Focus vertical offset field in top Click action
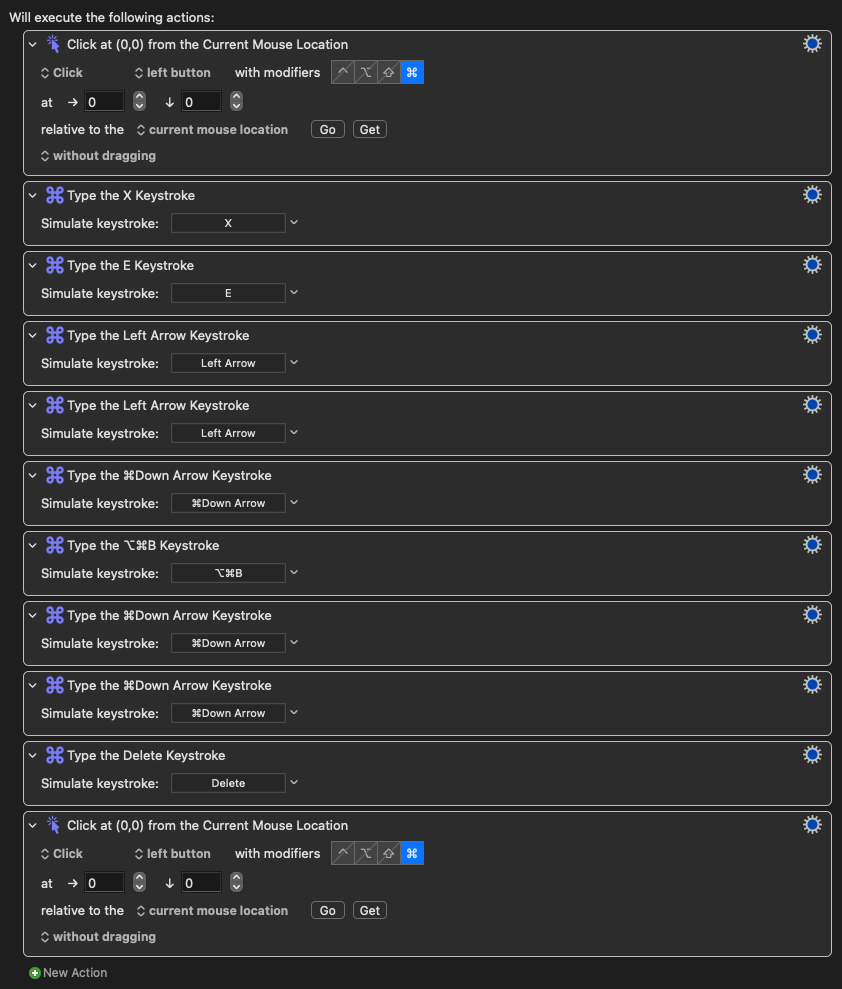 (x=201, y=102)
